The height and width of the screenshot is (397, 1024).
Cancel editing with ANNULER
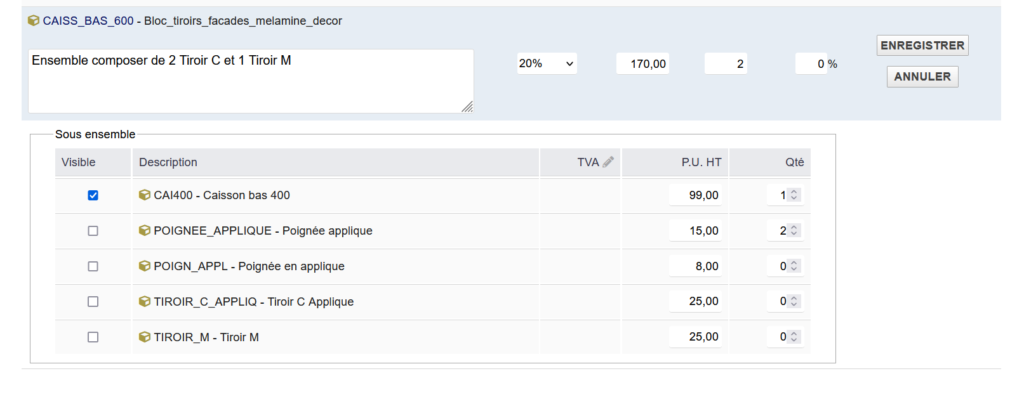922,77
